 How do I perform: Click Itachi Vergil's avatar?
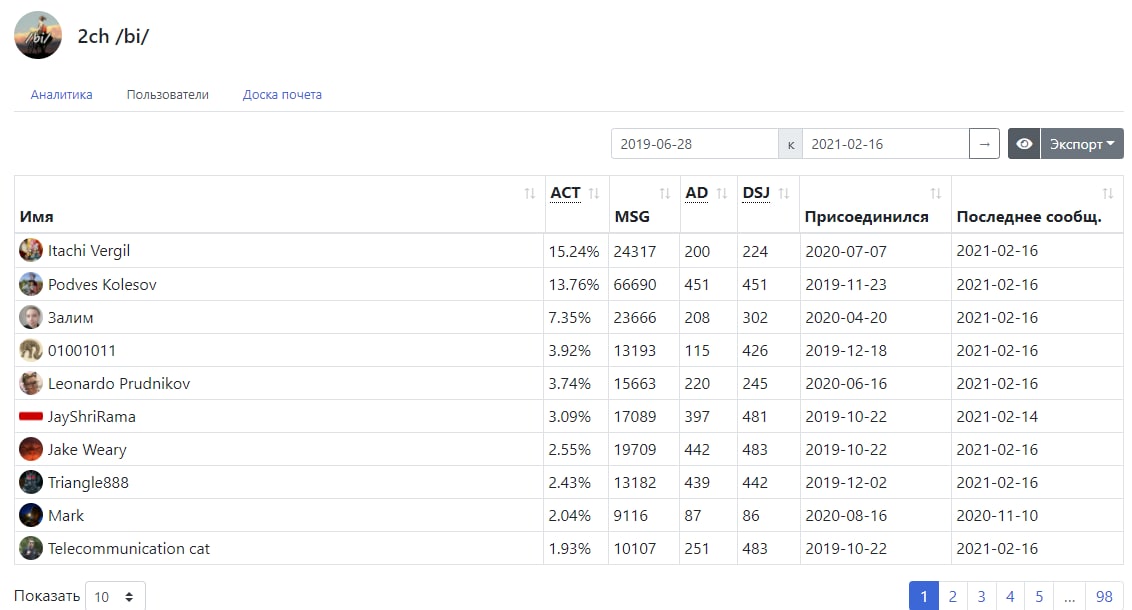[31, 250]
